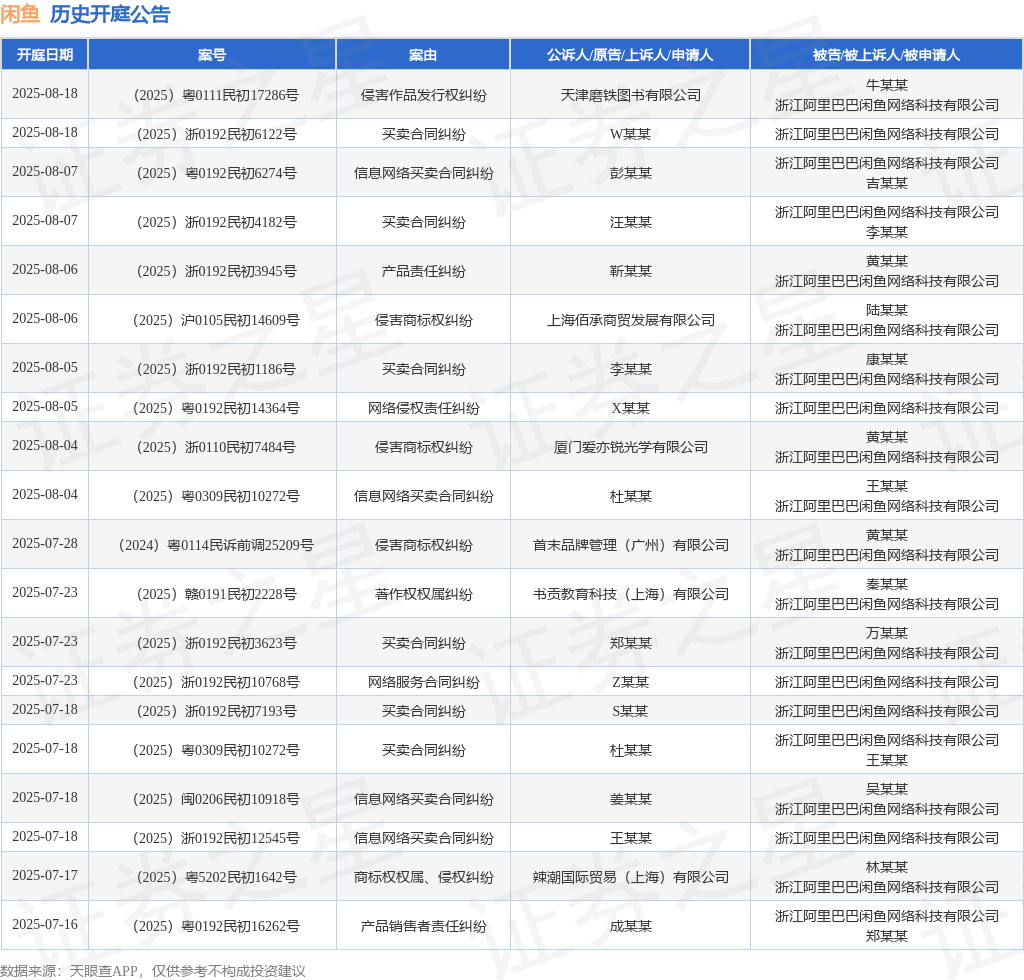Select case number (2025)浙0110民初7484号

[x=216, y=448]
